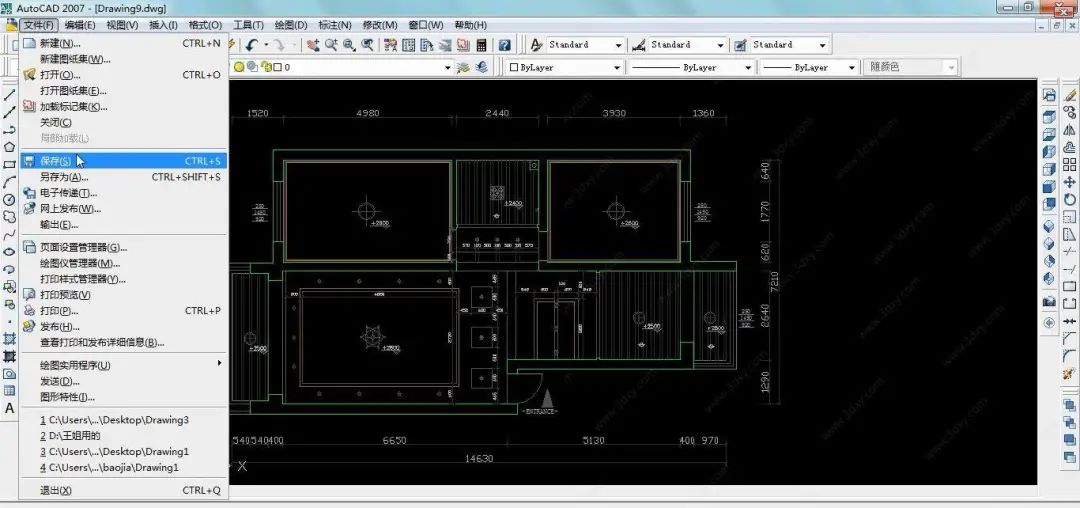Open the text style Standard dropdown

(619, 45)
